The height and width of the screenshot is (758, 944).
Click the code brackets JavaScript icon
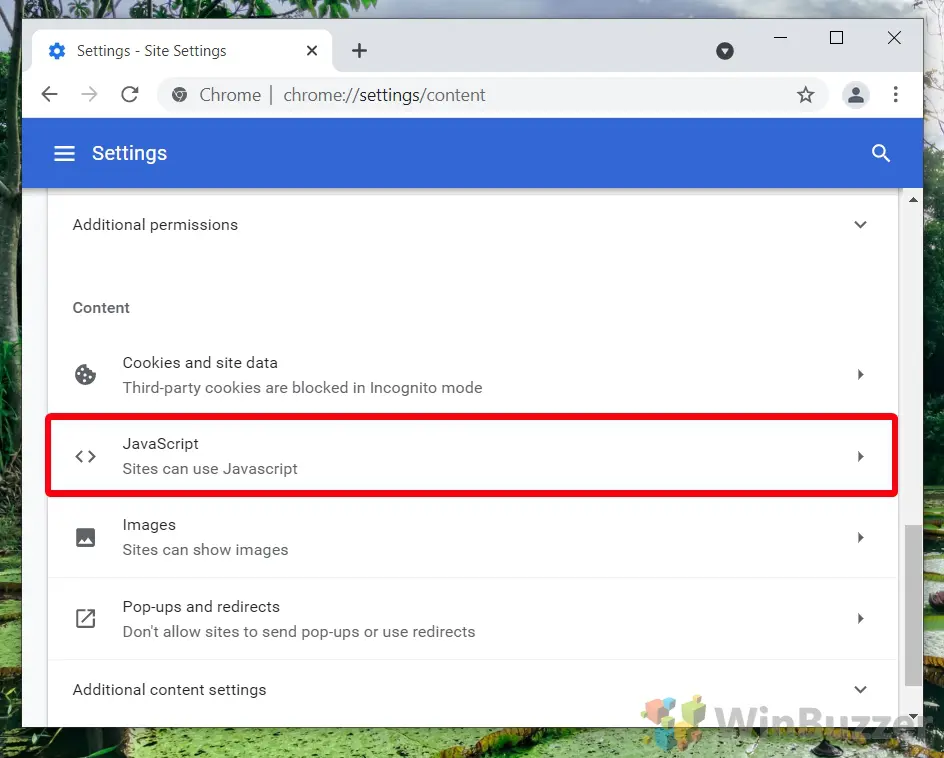tap(86, 456)
